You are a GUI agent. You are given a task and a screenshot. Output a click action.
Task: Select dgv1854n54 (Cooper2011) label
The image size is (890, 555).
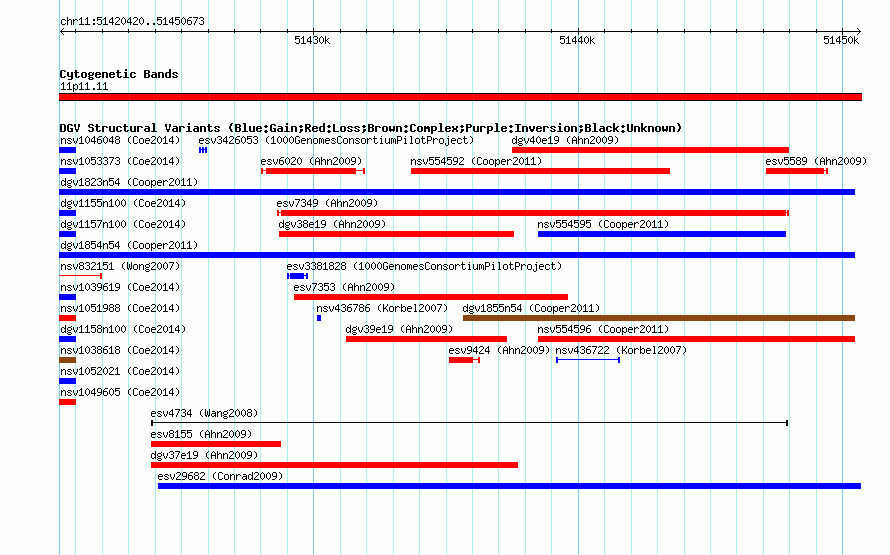129,245
